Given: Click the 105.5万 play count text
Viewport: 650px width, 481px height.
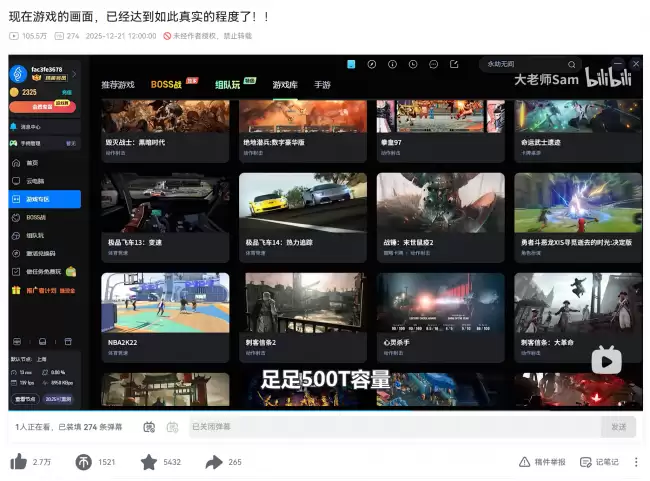Looking at the screenshot, I should 34,36.
